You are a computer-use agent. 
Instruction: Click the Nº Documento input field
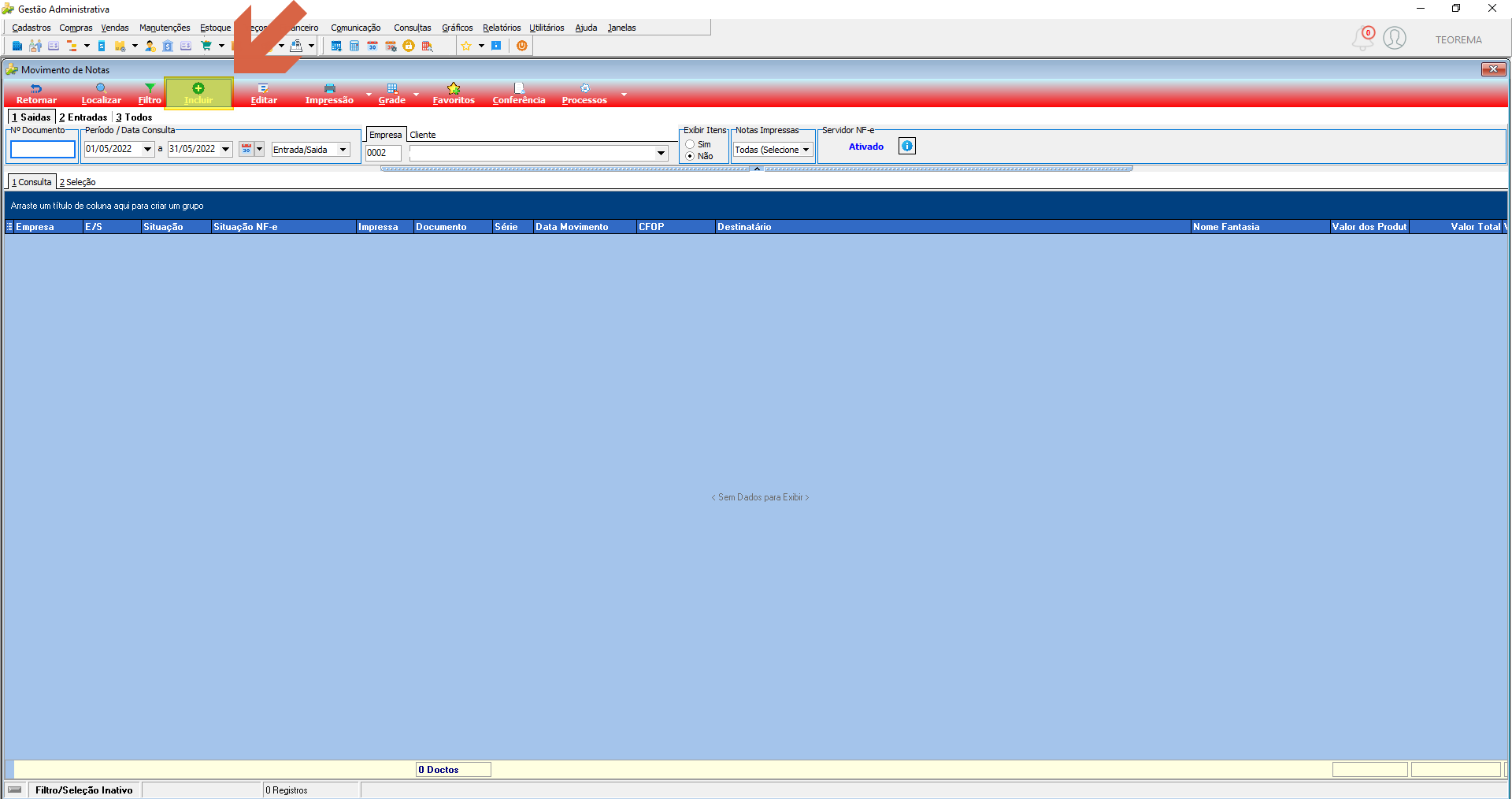point(43,149)
